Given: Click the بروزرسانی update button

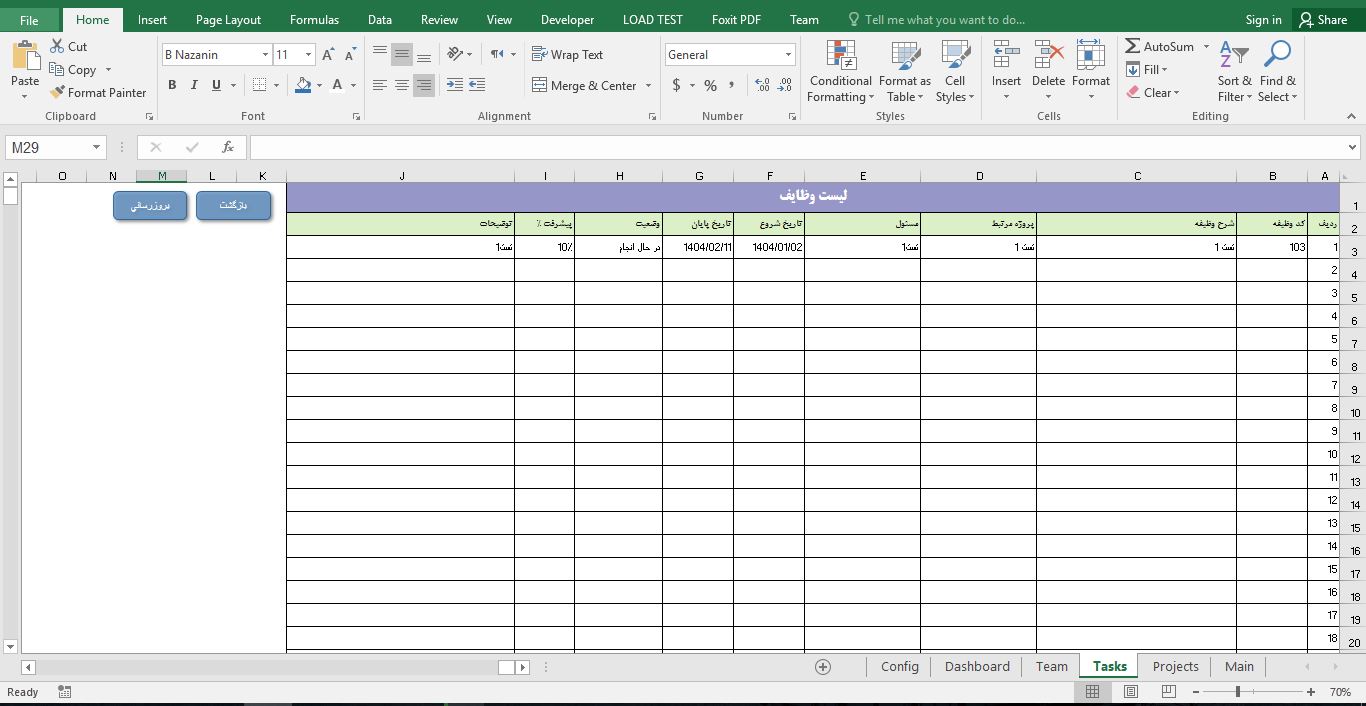Looking at the screenshot, I should (x=150, y=206).
